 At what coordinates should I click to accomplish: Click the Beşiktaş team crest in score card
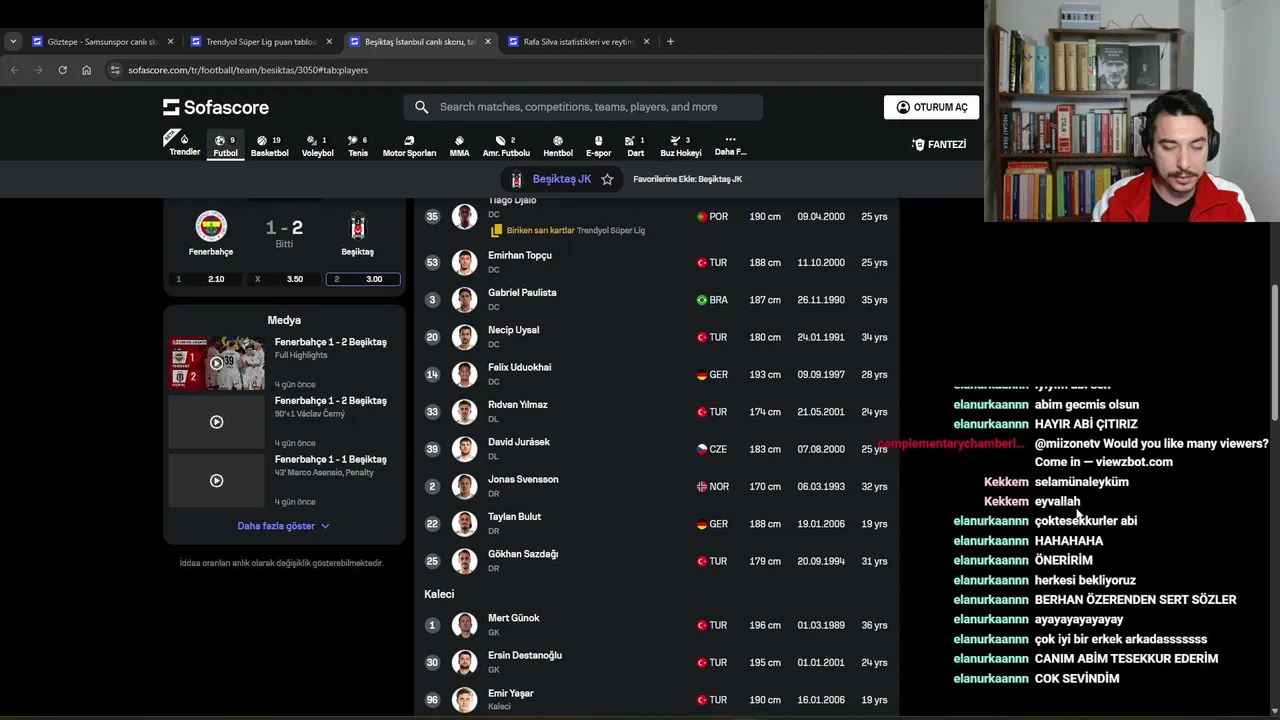357,226
